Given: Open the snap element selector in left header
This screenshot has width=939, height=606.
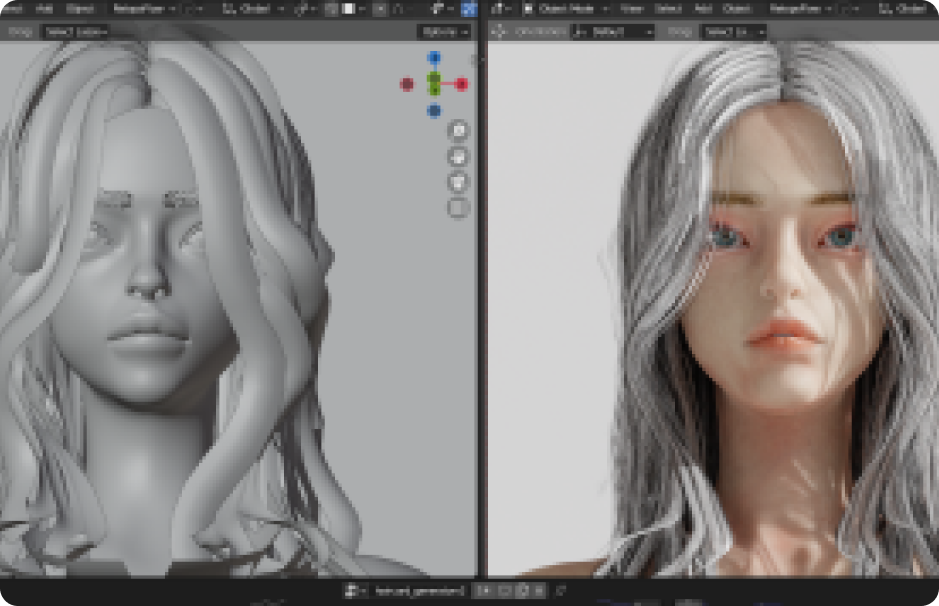Looking at the screenshot, I should pyautogui.click(x=353, y=8).
